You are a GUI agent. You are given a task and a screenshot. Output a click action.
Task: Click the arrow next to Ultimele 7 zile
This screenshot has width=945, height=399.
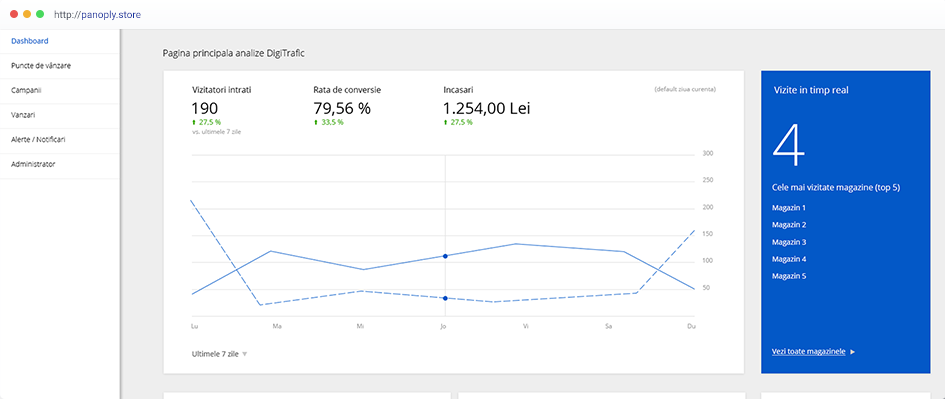pos(245,354)
